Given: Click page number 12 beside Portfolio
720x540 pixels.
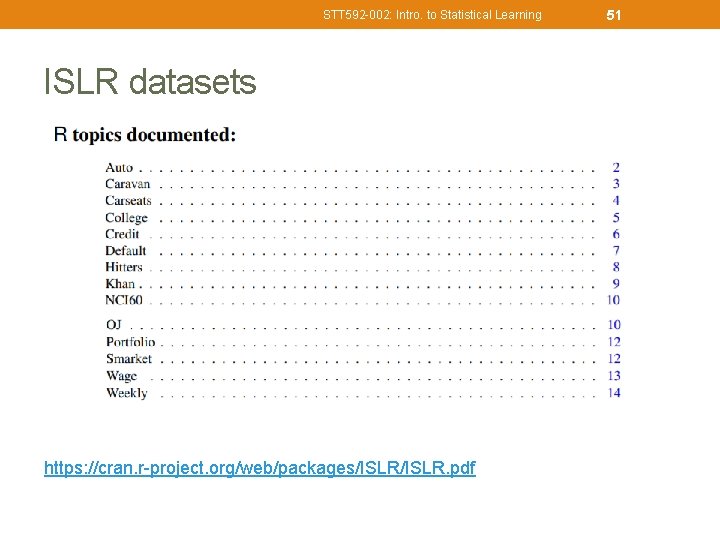Looking at the screenshot, I should [614, 342].
